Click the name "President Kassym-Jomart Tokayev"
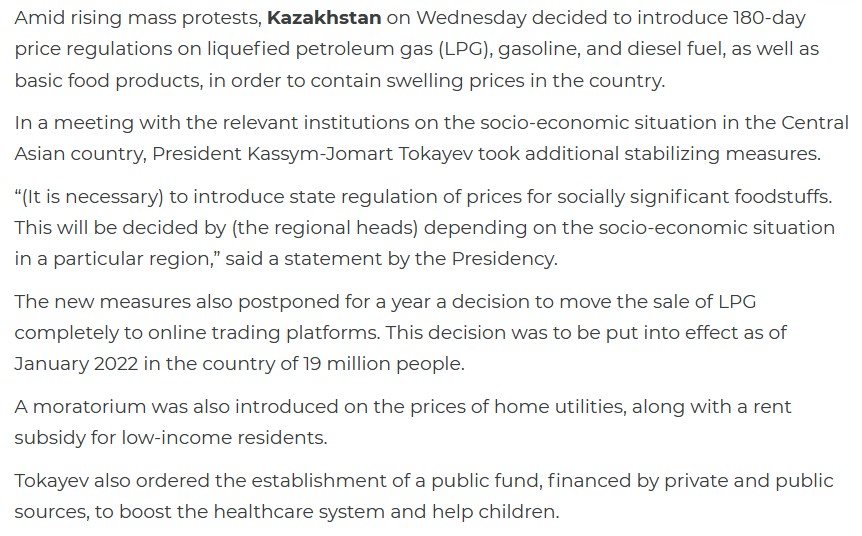This screenshot has width=862, height=536. pos(327,153)
